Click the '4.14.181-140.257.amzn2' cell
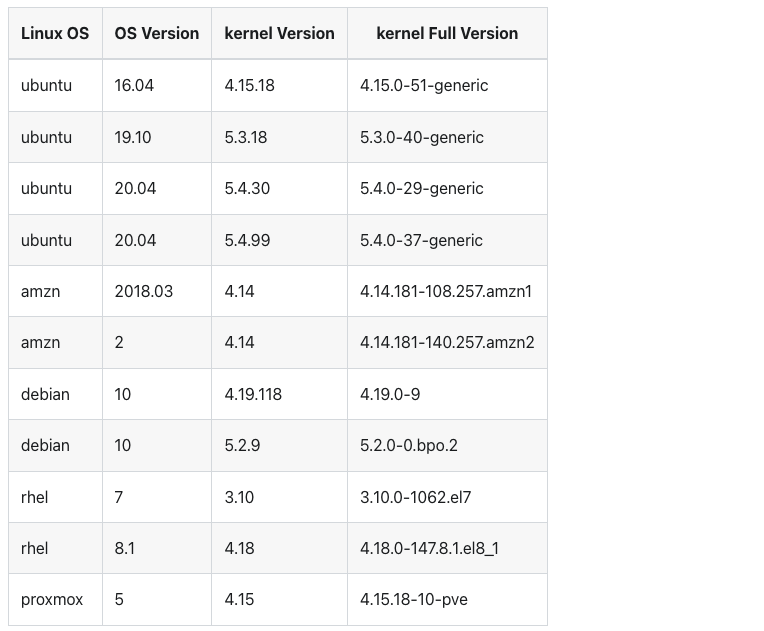Image resolution: width=764 pixels, height=631 pixels. (x=447, y=342)
